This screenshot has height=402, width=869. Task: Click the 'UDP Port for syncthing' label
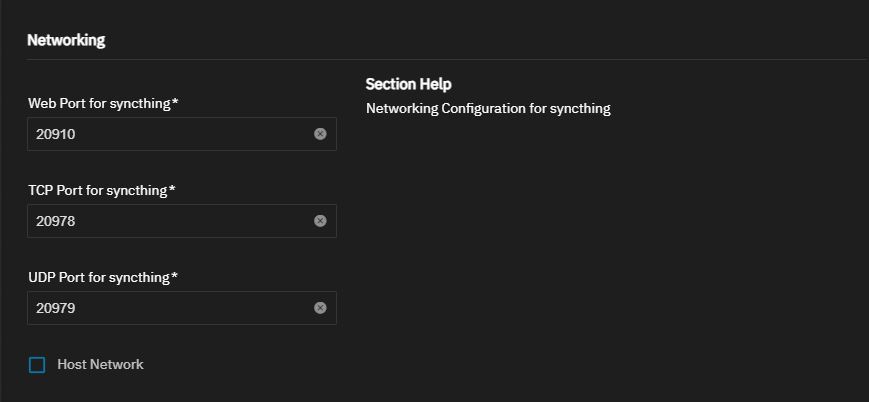click(x=97, y=277)
